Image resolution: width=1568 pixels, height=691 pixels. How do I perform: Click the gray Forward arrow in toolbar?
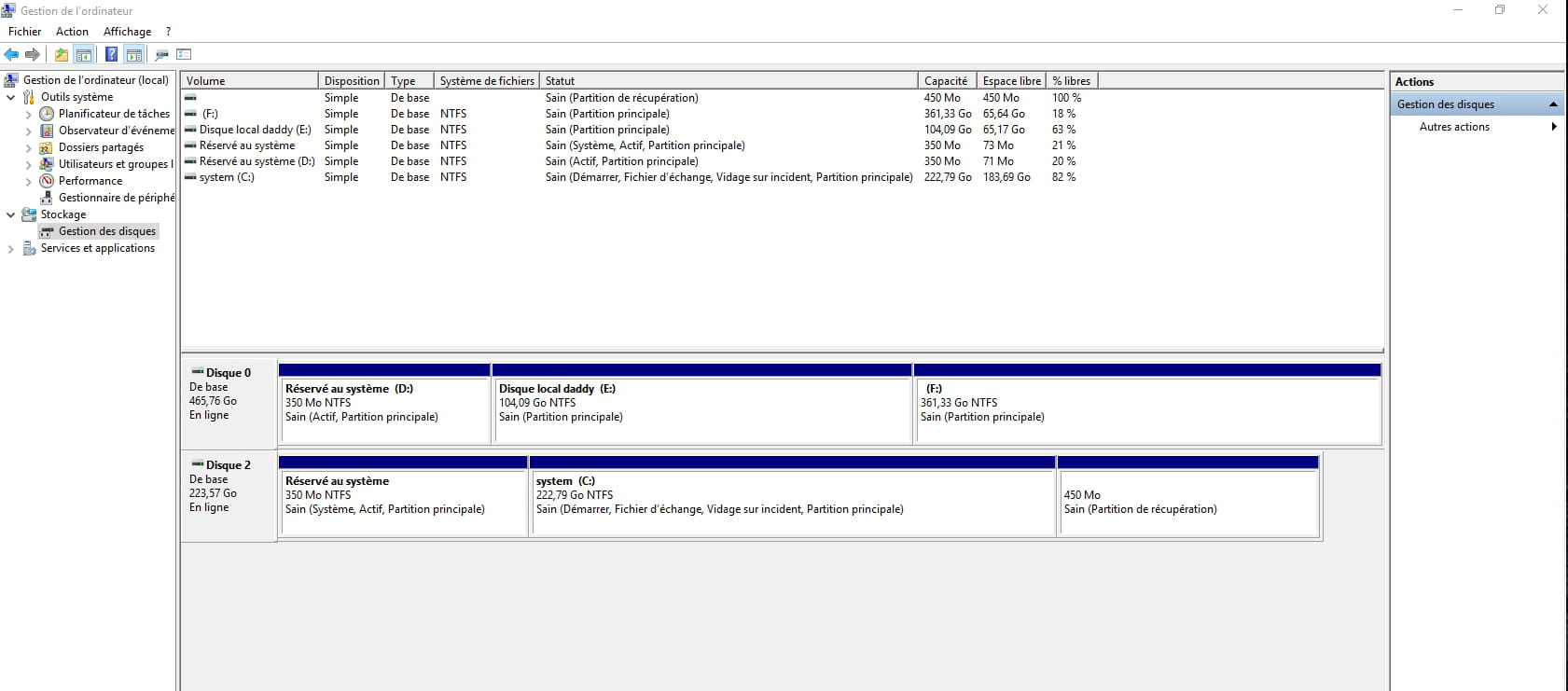[x=33, y=54]
